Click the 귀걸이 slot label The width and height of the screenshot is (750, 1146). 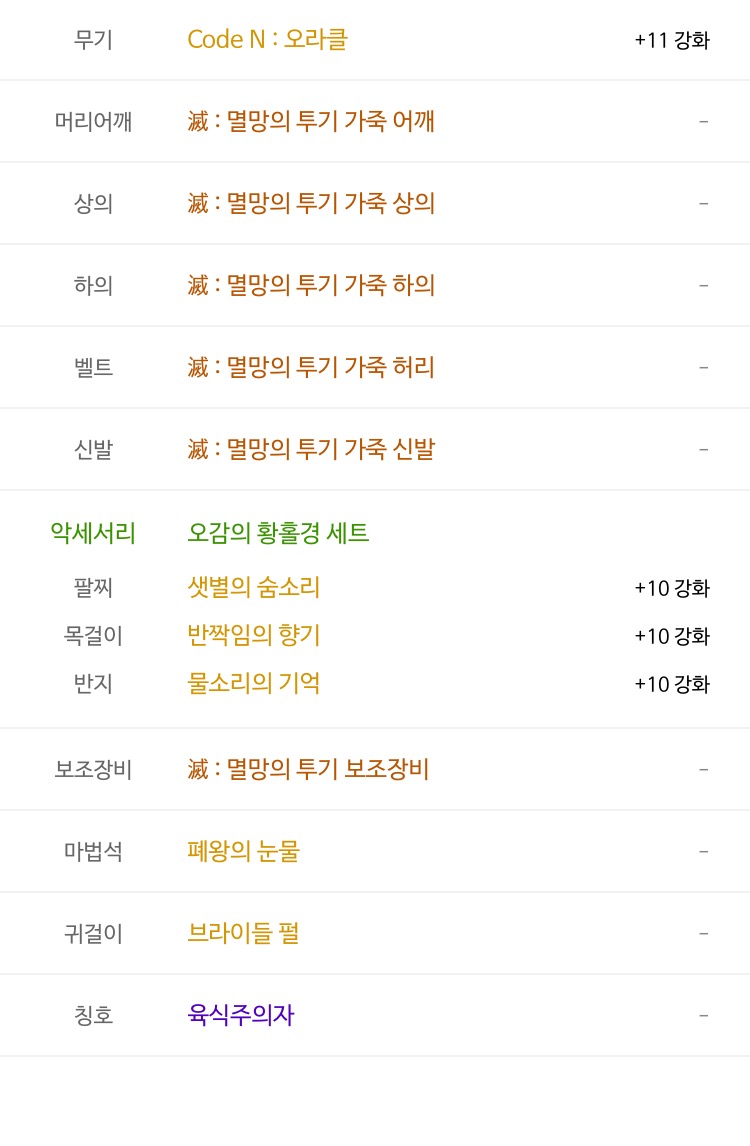(93, 934)
